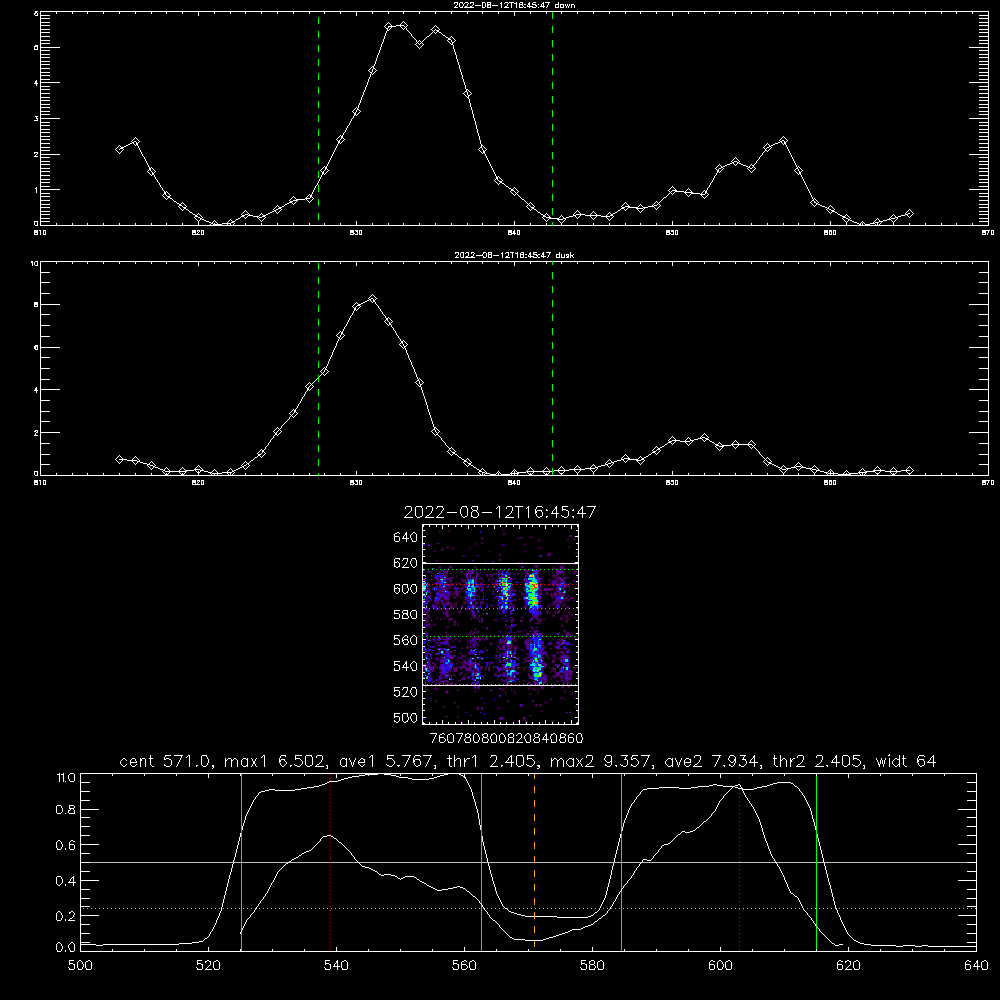Click x-axis label 520 of bottom plot
Image resolution: width=1000 pixels, height=1000 pixels.
(209, 966)
